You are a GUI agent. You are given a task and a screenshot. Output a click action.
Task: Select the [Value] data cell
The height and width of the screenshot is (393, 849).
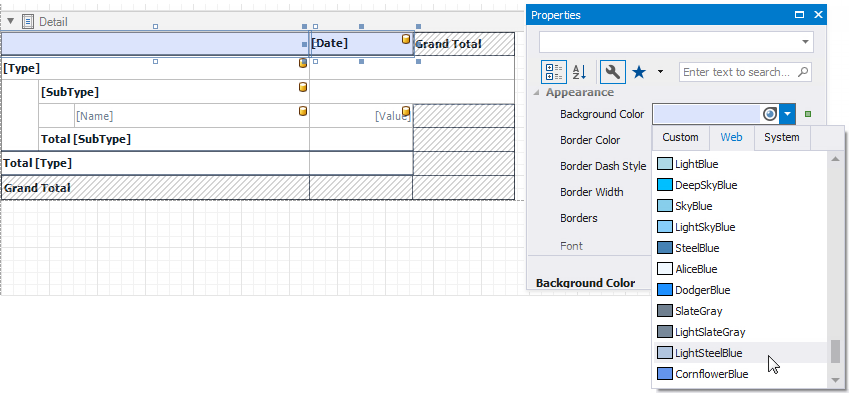tap(361, 116)
